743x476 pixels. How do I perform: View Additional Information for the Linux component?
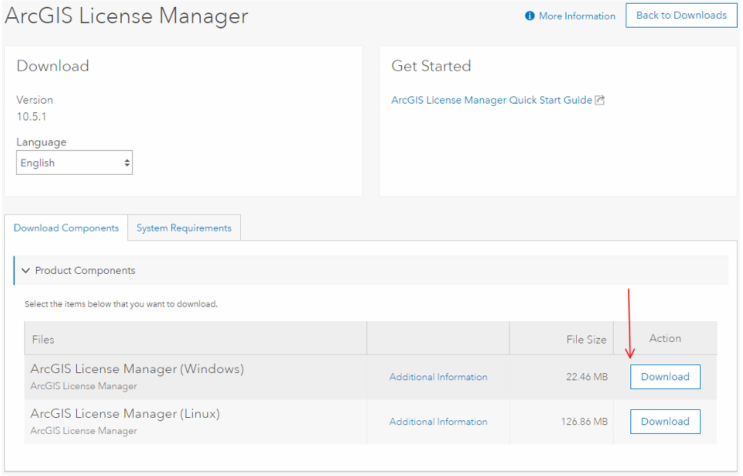[x=438, y=422]
